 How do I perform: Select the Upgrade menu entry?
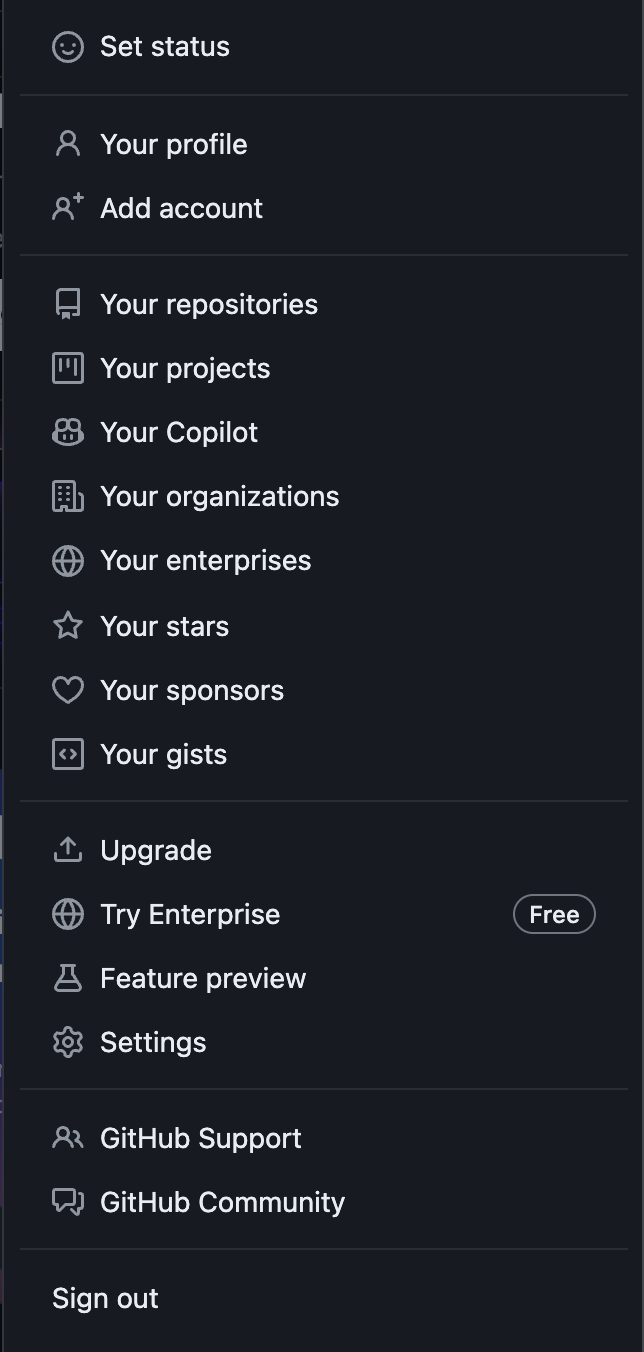pos(156,851)
